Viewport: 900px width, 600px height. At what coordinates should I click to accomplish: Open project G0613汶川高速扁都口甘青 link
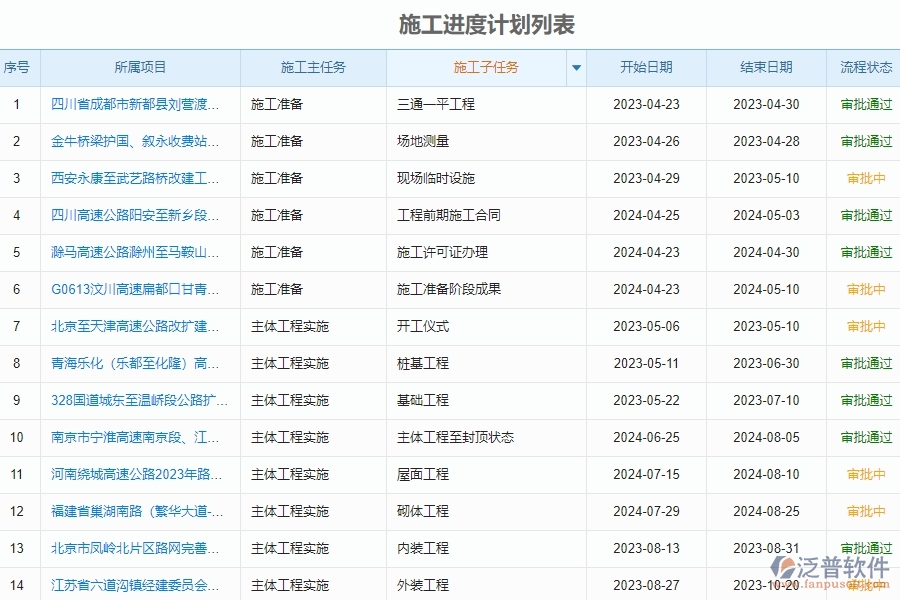(135, 289)
